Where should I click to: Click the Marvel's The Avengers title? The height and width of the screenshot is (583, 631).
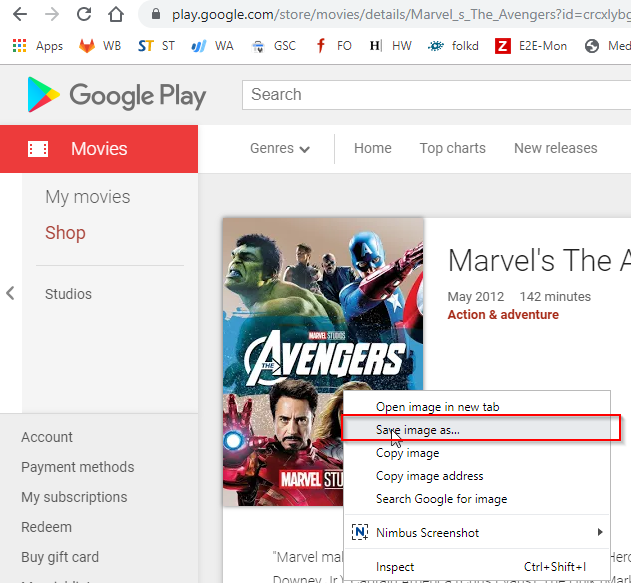(539, 260)
